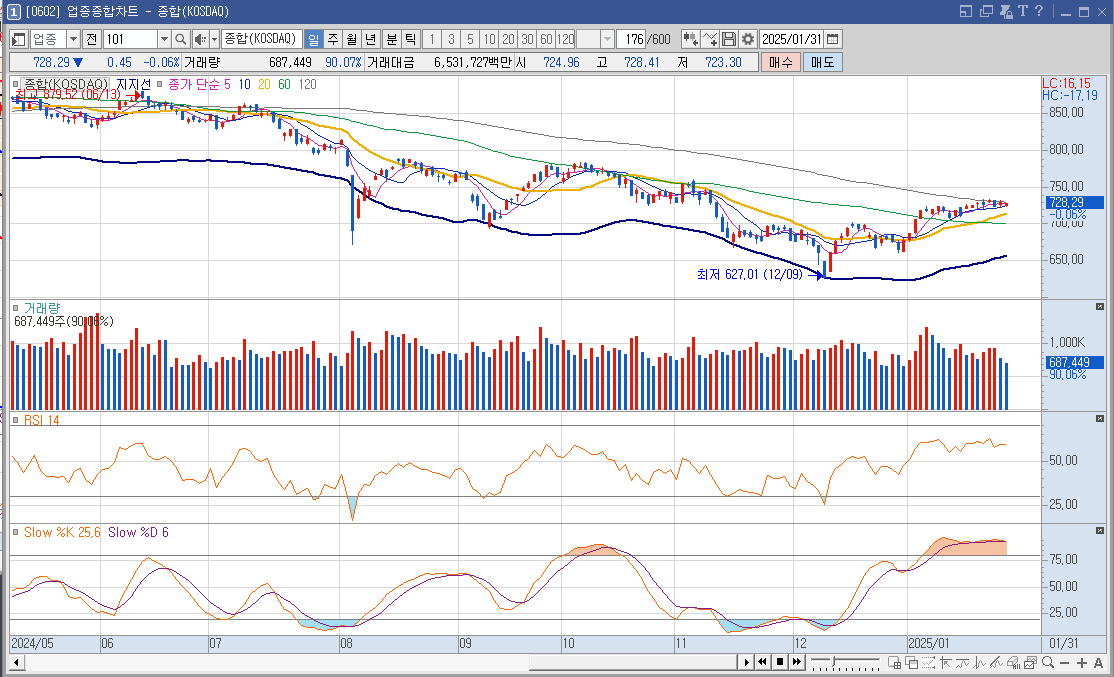Click the 매수 (buy) button
This screenshot has height=677, width=1114.
781,63
